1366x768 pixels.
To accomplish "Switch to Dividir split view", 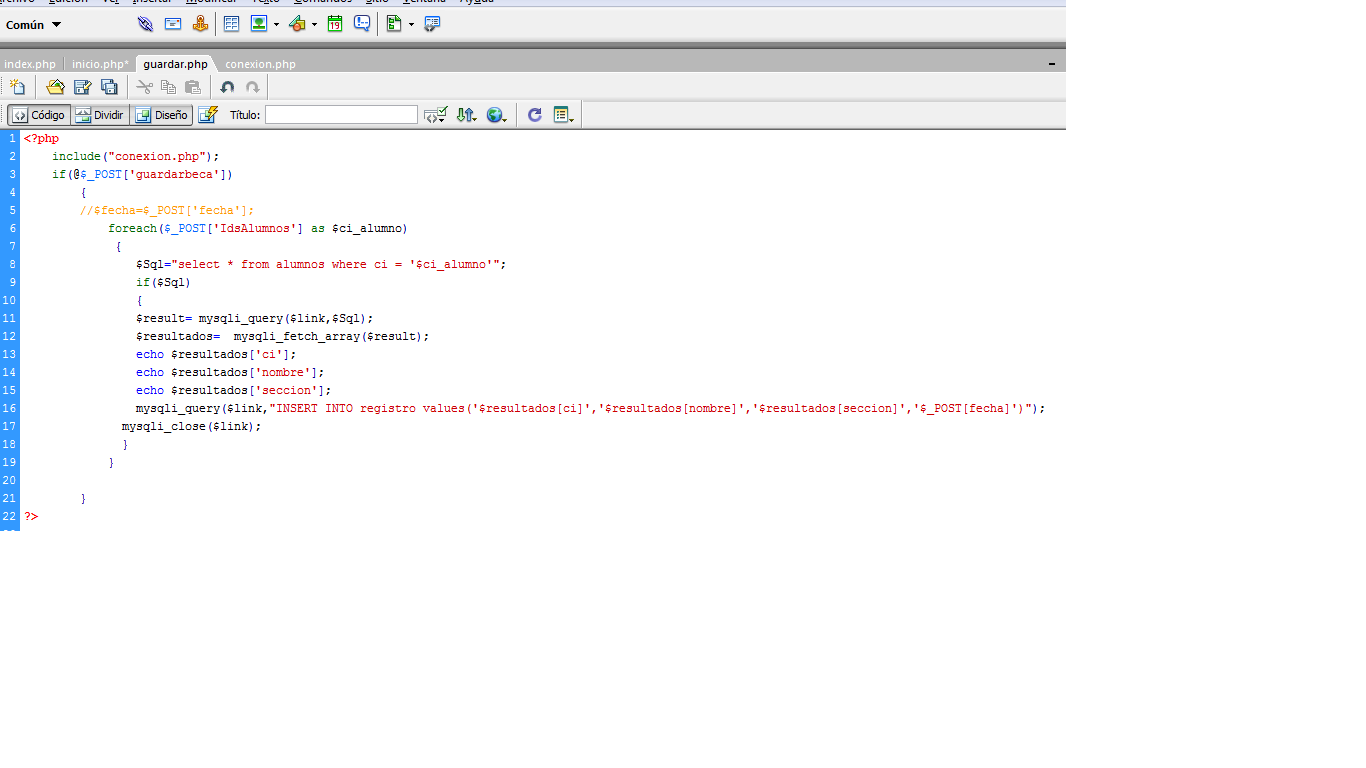I will click(x=100, y=115).
